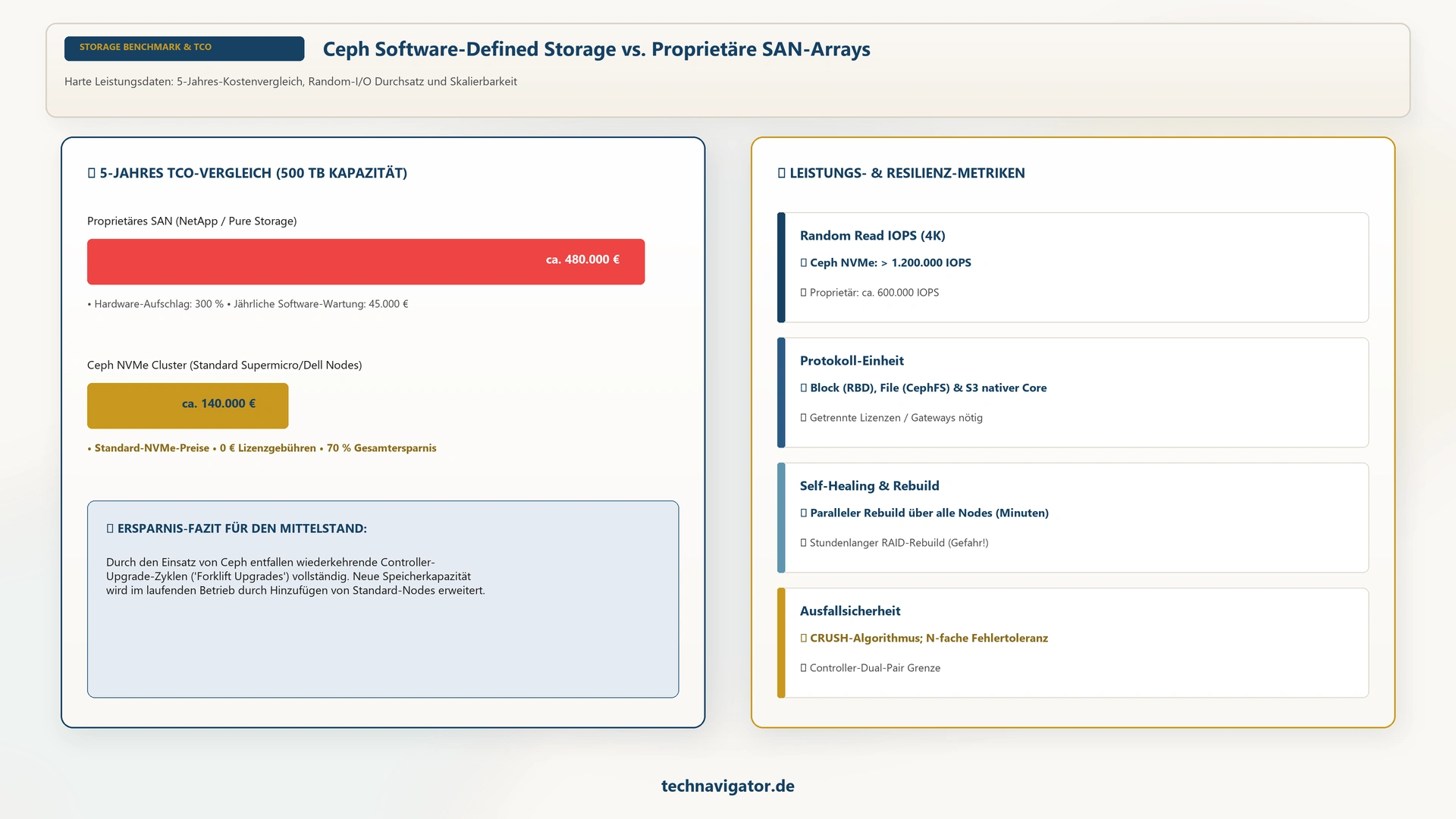Click the gold ca. 140.000 € bar

click(187, 406)
